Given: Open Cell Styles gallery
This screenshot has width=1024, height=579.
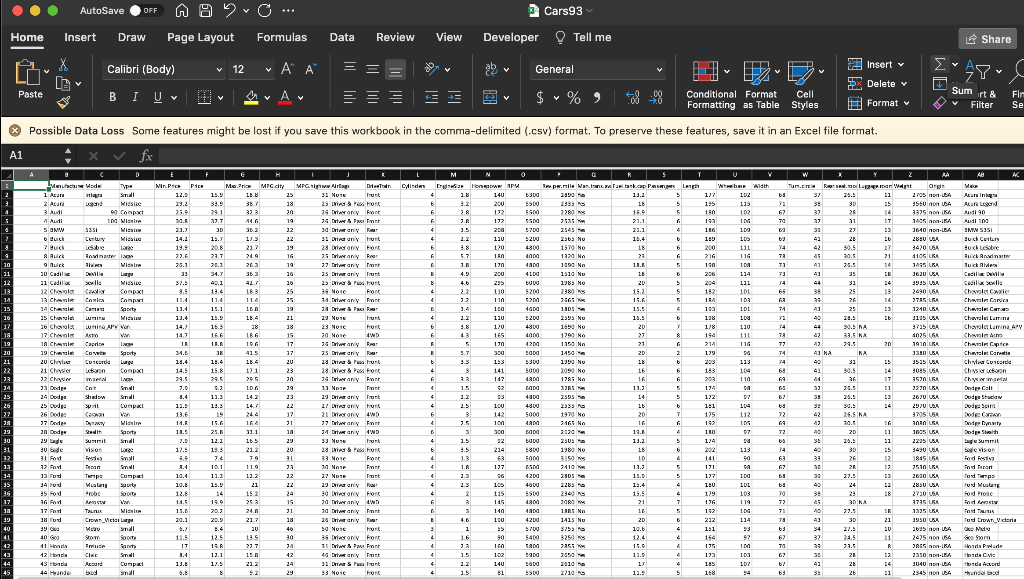Looking at the screenshot, I should 805,84.
